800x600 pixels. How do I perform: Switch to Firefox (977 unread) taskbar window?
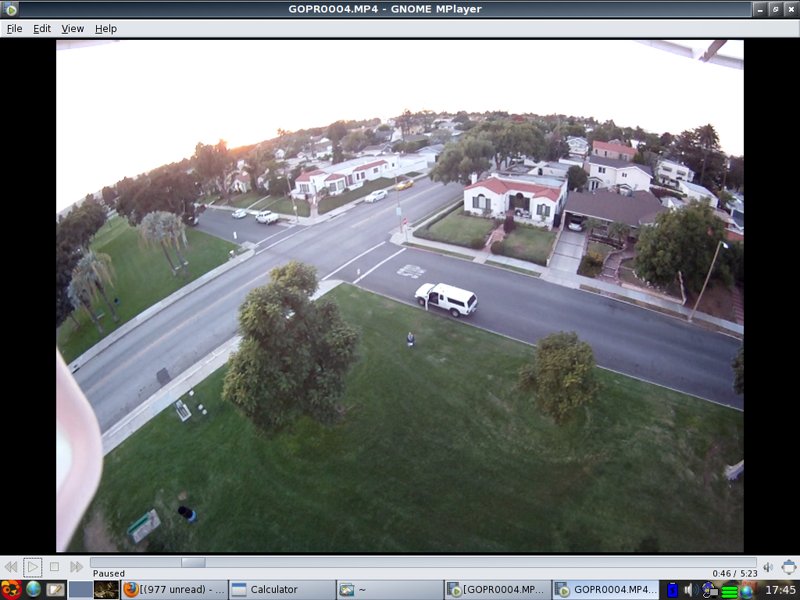click(x=173, y=590)
